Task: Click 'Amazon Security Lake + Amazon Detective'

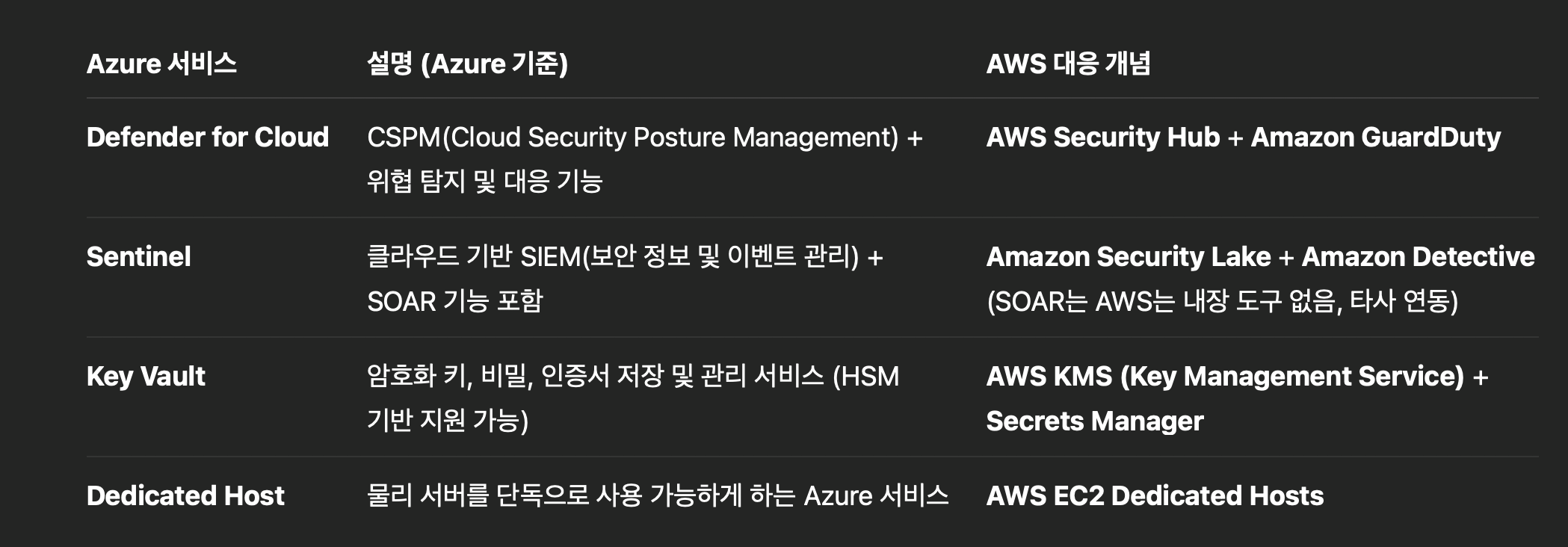Action: pos(1260,256)
